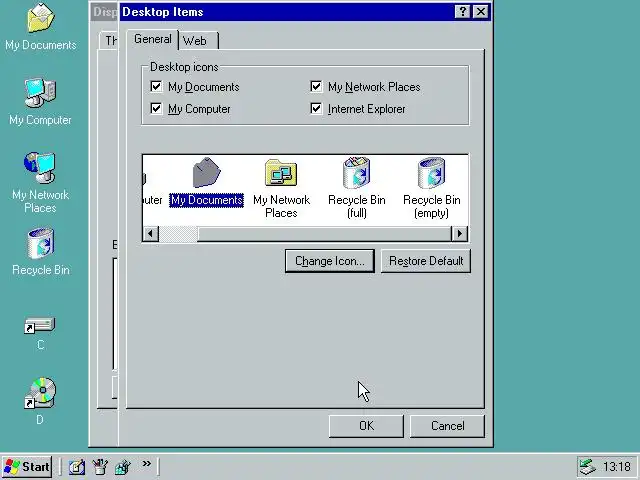Click the taskbar clock showing 13:18

pyautogui.click(x=617, y=467)
